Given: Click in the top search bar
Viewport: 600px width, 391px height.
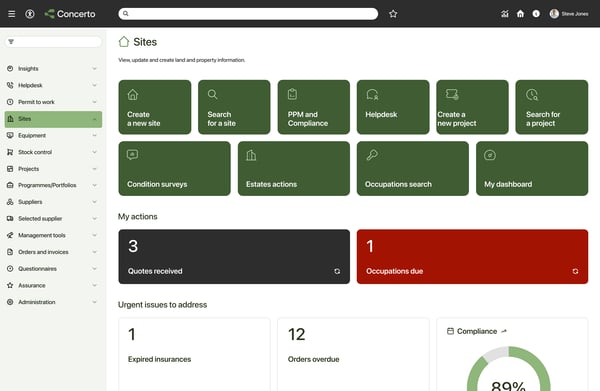Looking at the screenshot, I should [248, 14].
